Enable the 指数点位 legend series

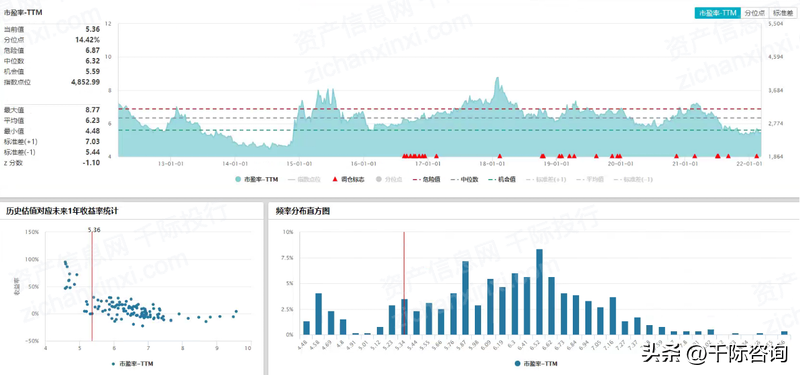304,180
